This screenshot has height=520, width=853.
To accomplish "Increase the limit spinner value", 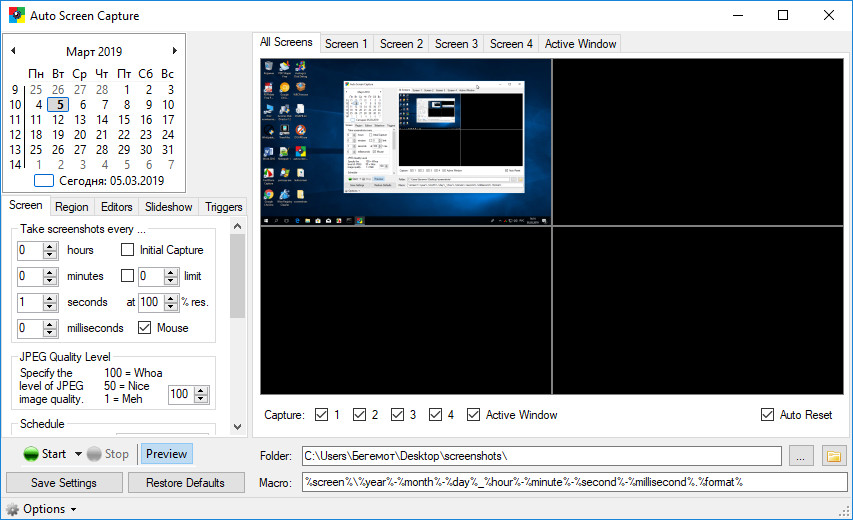I will point(171,273).
